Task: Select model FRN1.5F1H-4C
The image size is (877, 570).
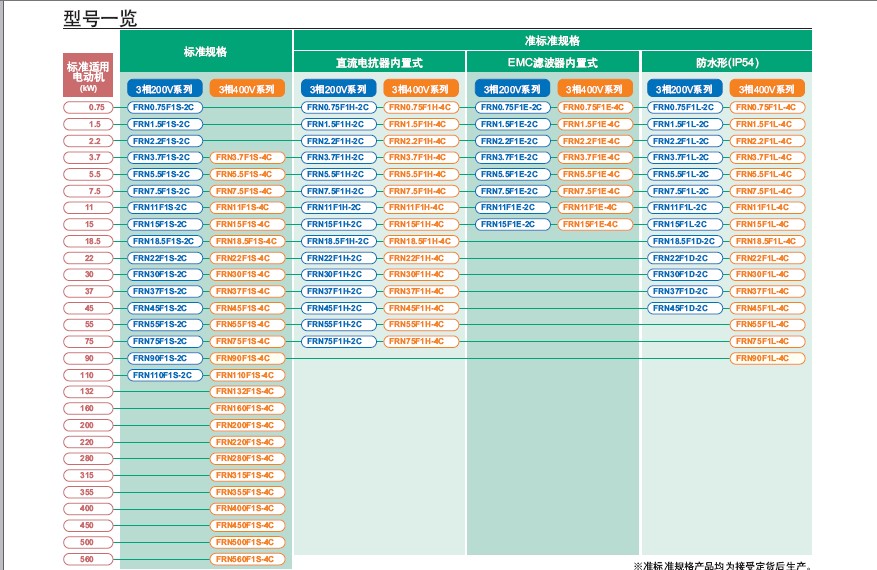Action: 421,124
